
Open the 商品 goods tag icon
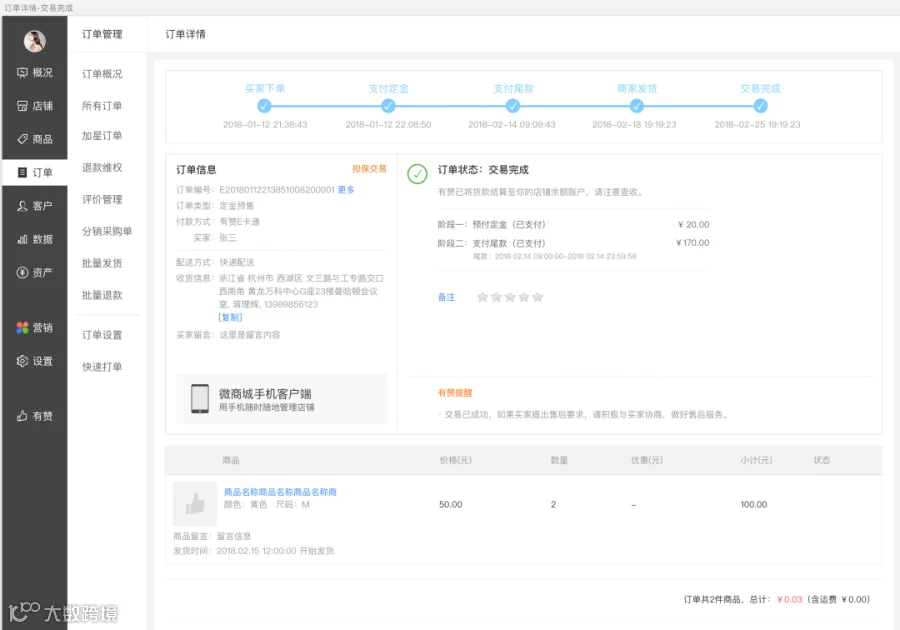point(22,139)
